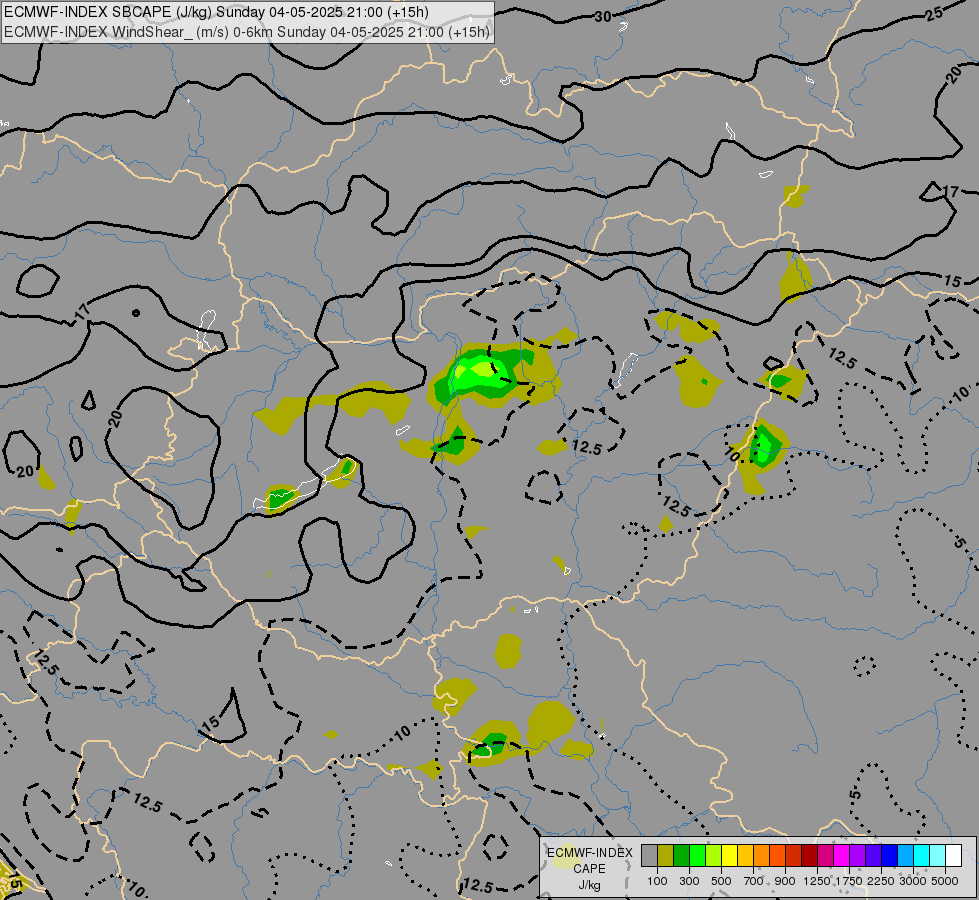Click the legend tick label 3000

click(913, 881)
